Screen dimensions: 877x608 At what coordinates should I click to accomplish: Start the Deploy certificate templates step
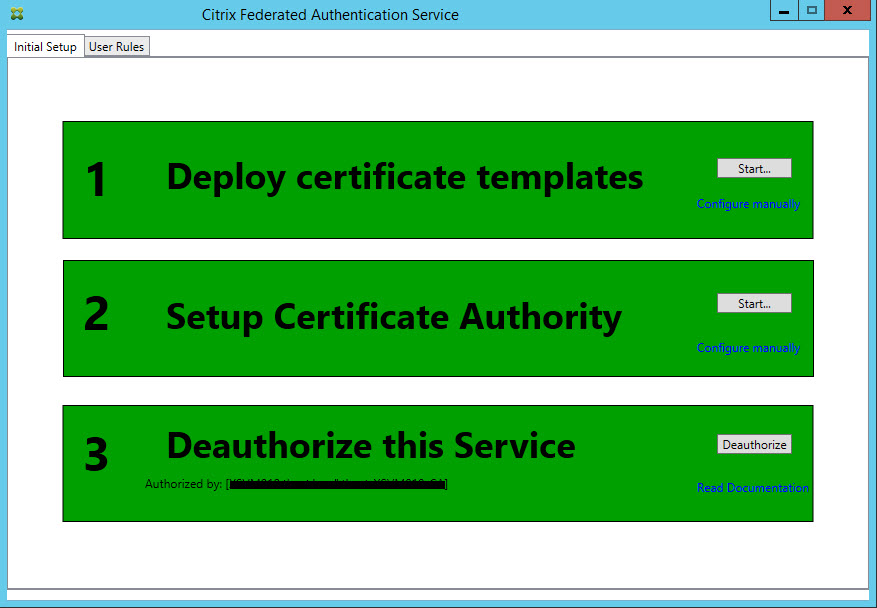pos(754,168)
